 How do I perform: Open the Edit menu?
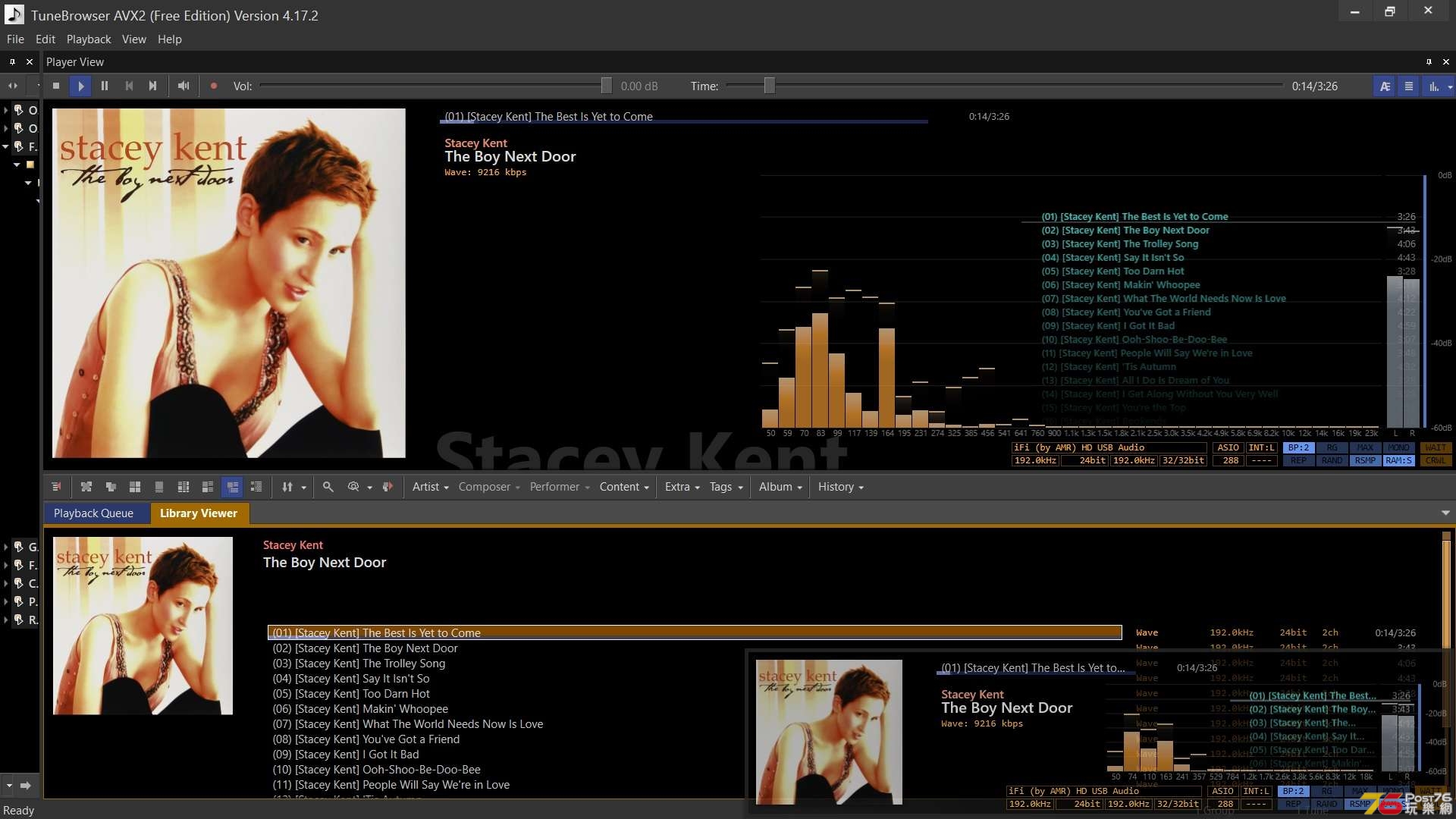45,39
